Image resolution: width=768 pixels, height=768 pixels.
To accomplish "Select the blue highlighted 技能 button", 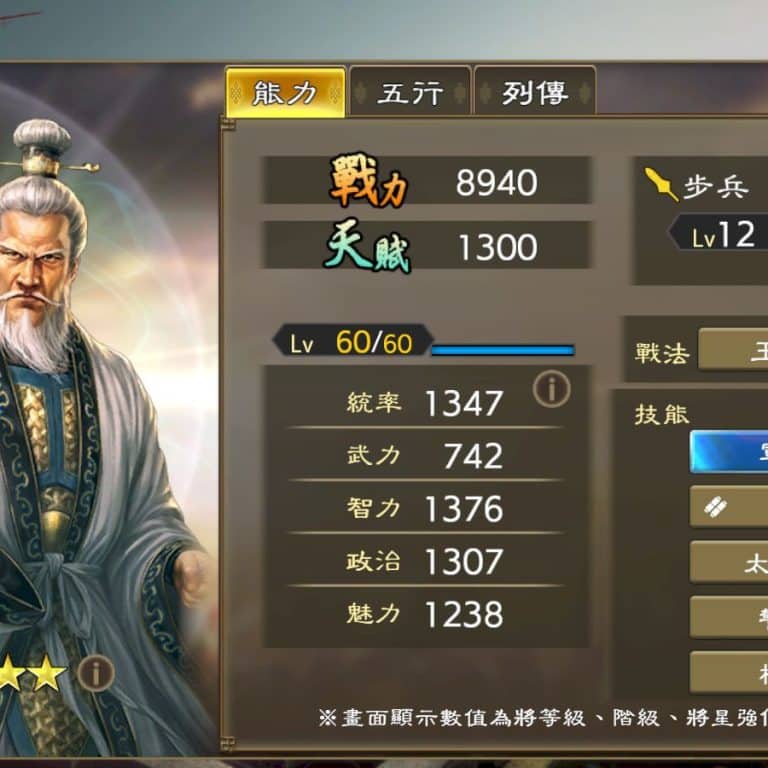I will coord(729,452).
